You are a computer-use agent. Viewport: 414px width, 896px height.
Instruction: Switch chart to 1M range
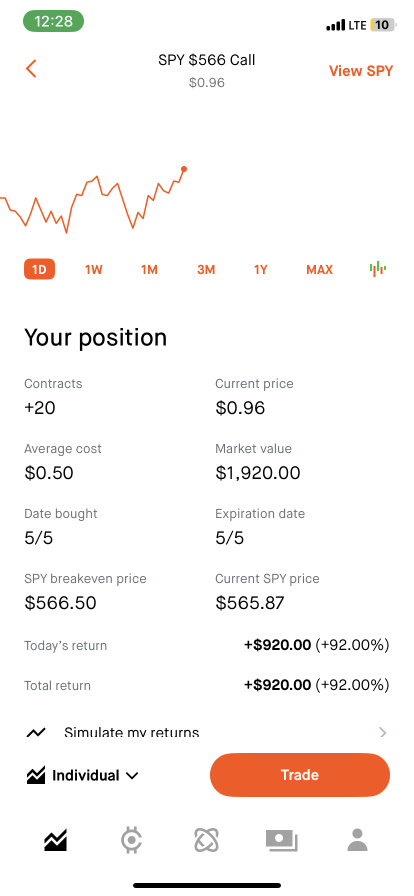(149, 269)
